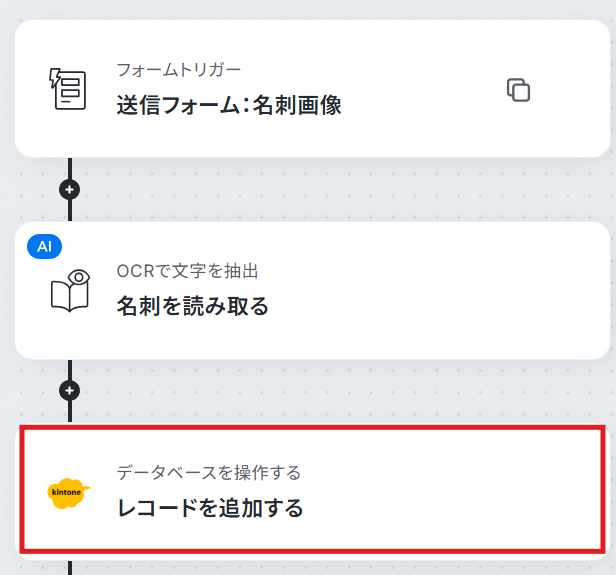Click the blue AI badge
This screenshot has height=575, width=616.
point(44,247)
